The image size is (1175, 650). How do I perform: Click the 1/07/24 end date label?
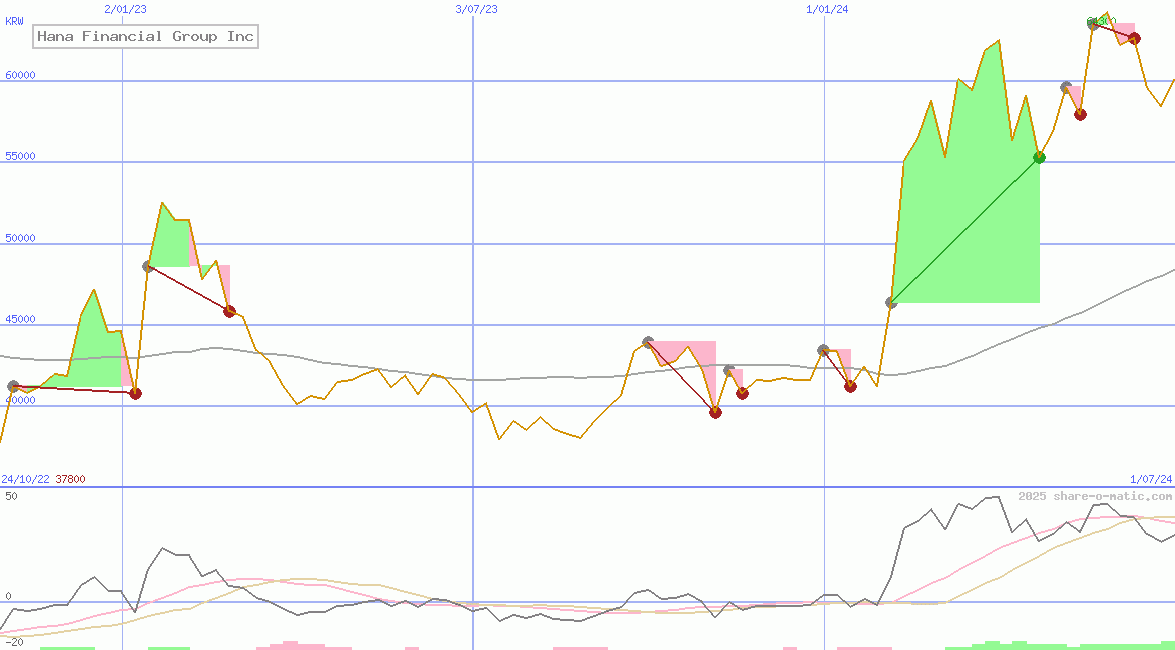(1150, 479)
